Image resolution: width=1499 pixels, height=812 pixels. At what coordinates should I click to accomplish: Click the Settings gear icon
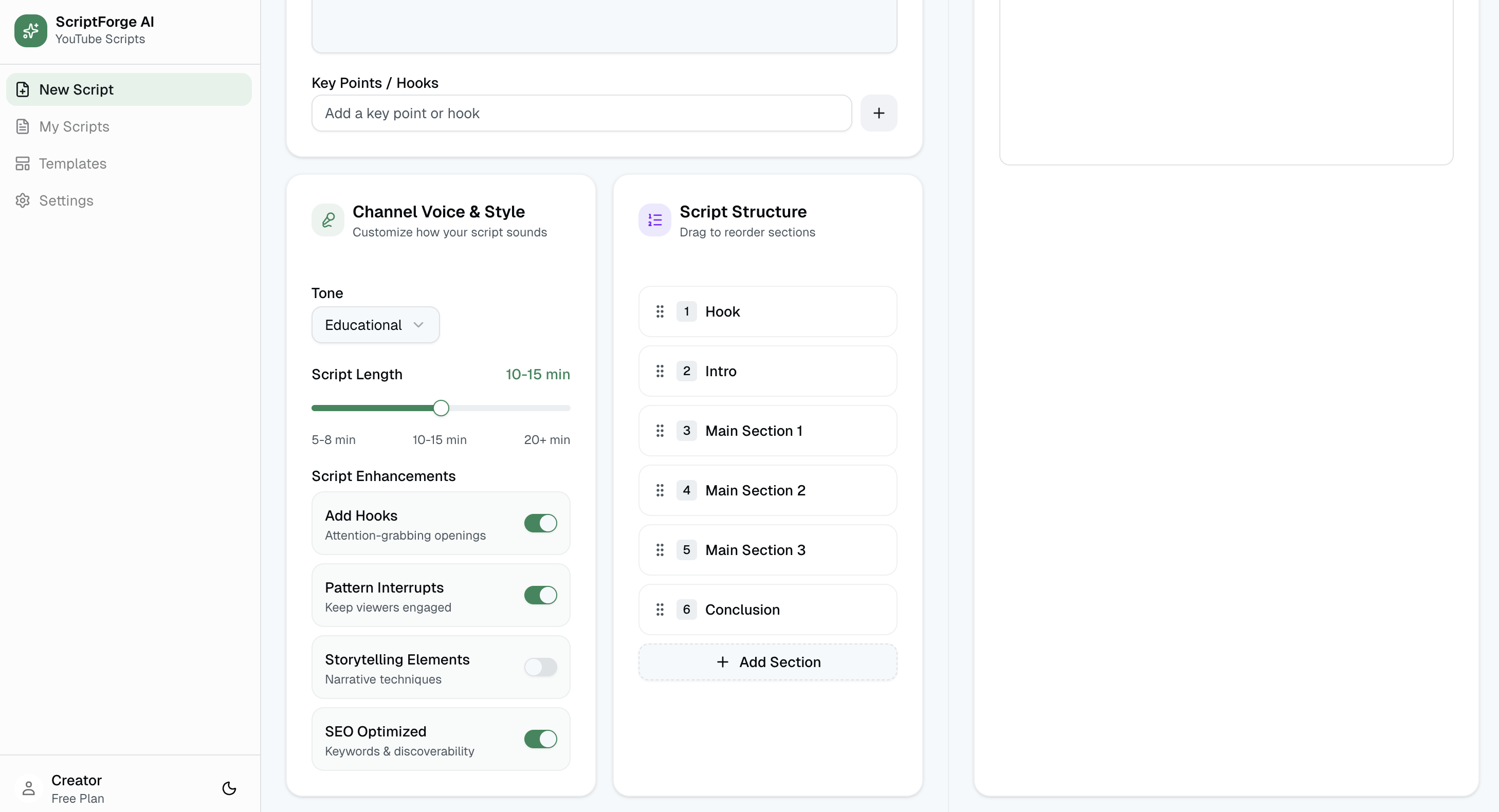point(23,200)
